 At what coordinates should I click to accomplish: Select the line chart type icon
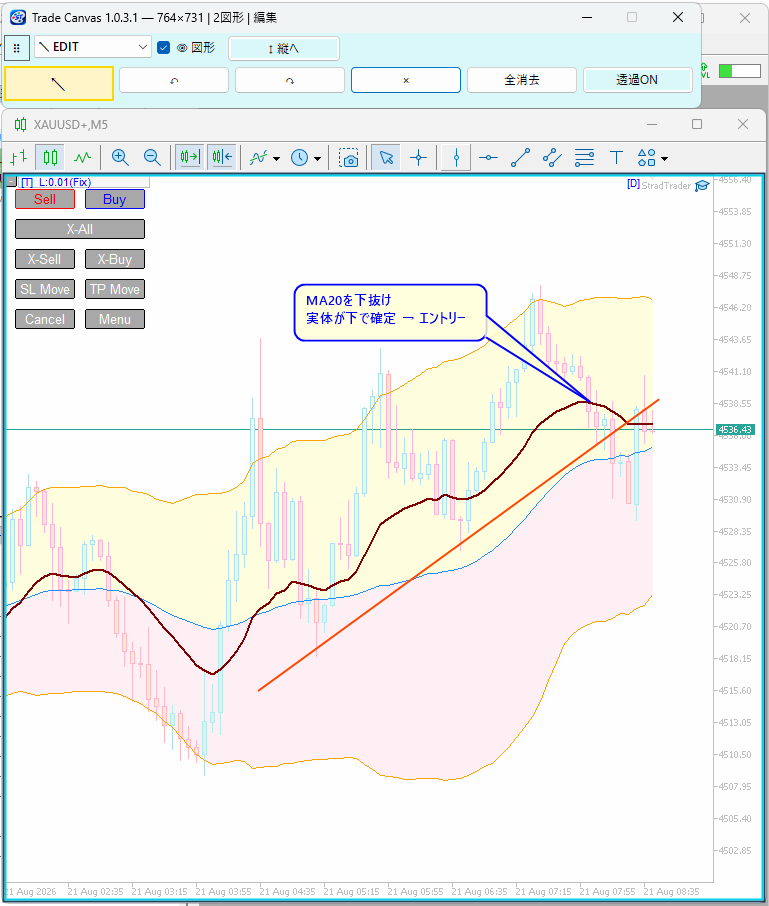click(x=83, y=157)
